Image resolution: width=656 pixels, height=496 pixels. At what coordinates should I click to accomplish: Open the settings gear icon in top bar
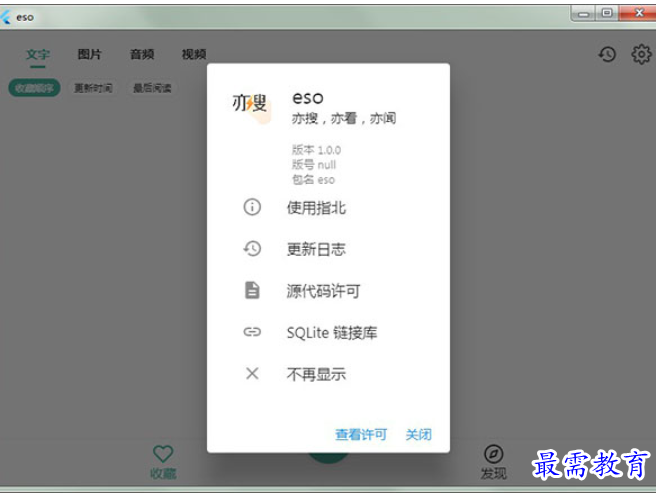coord(641,54)
